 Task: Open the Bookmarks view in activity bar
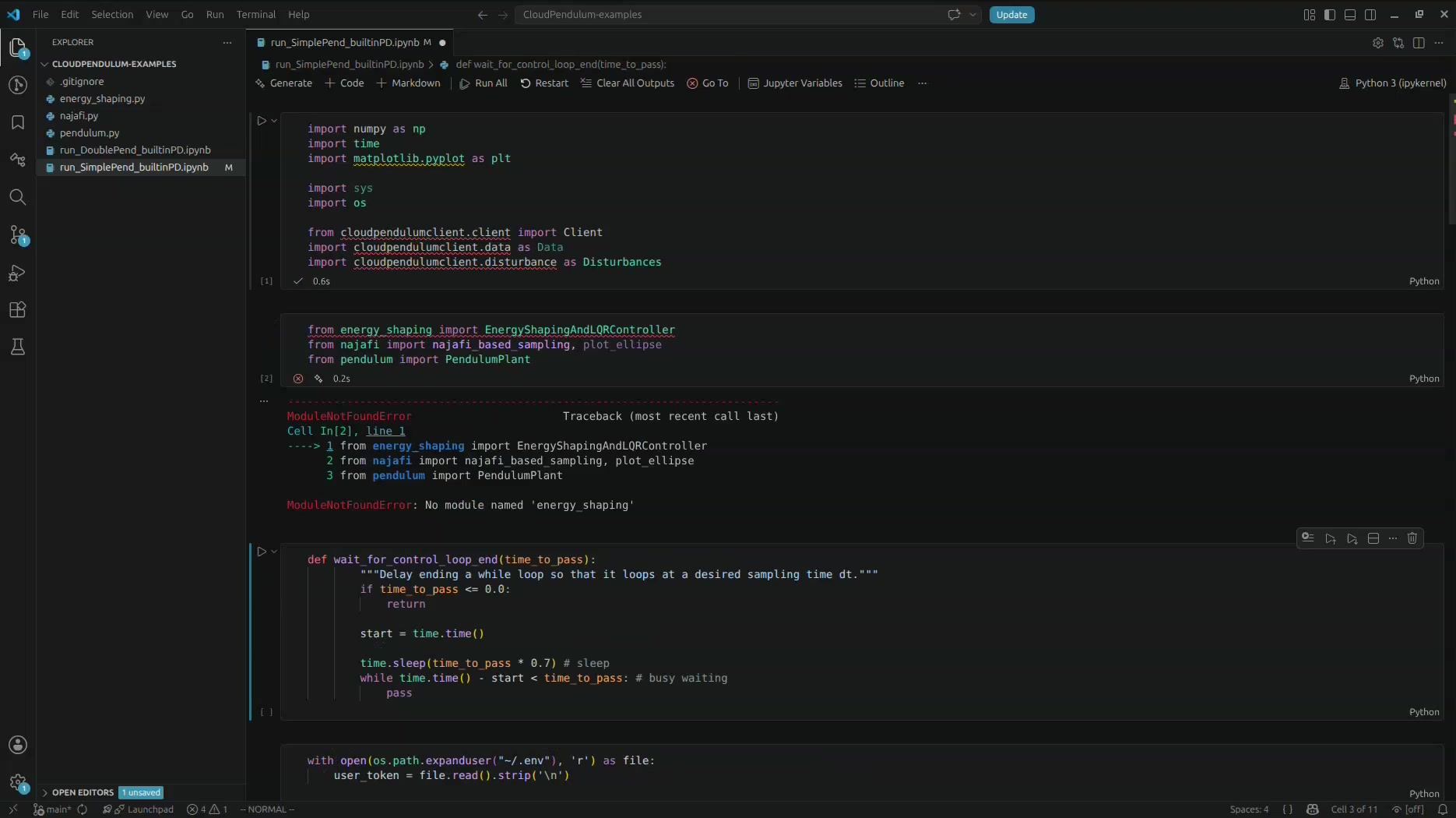pyautogui.click(x=18, y=122)
